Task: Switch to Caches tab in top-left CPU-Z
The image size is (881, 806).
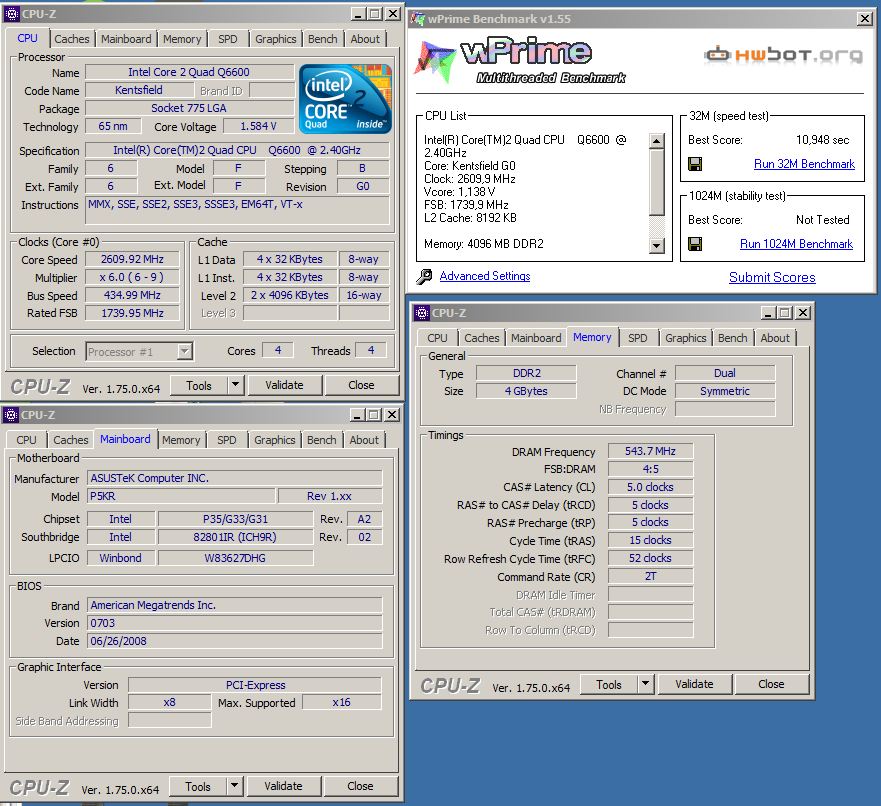Action: (x=71, y=39)
